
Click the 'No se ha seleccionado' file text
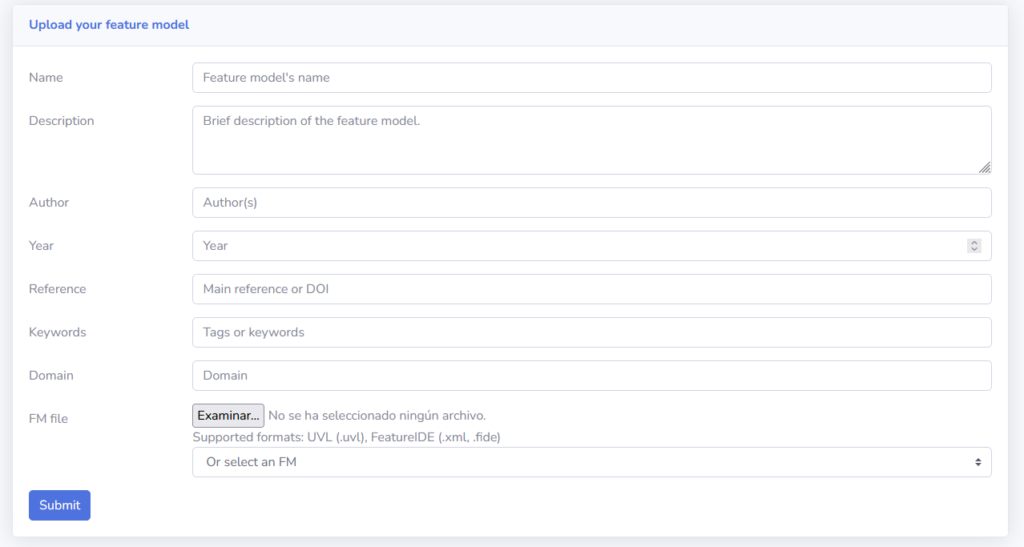pyautogui.click(x=377, y=415)
